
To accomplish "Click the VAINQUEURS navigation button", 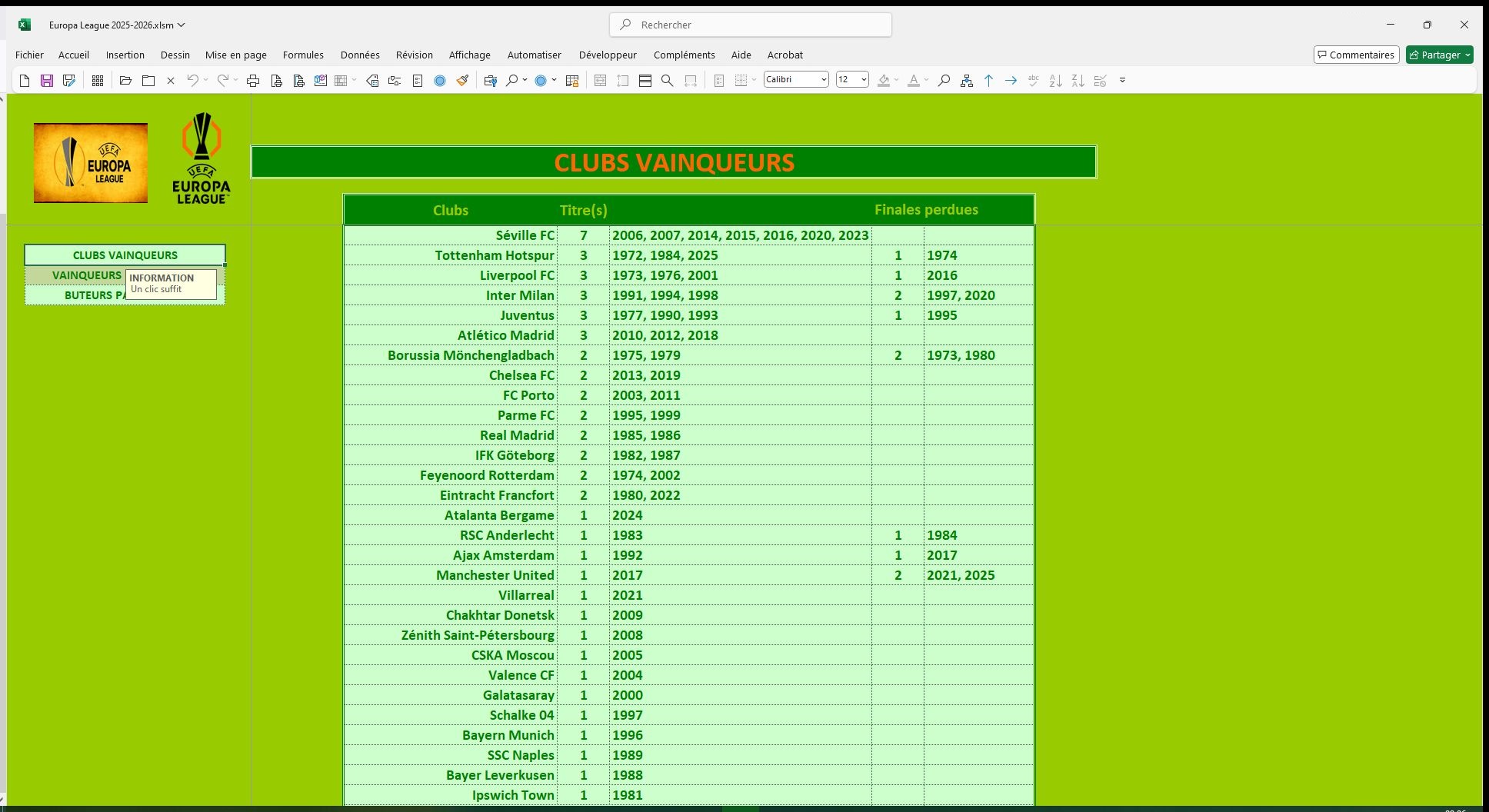I will 75,275.
